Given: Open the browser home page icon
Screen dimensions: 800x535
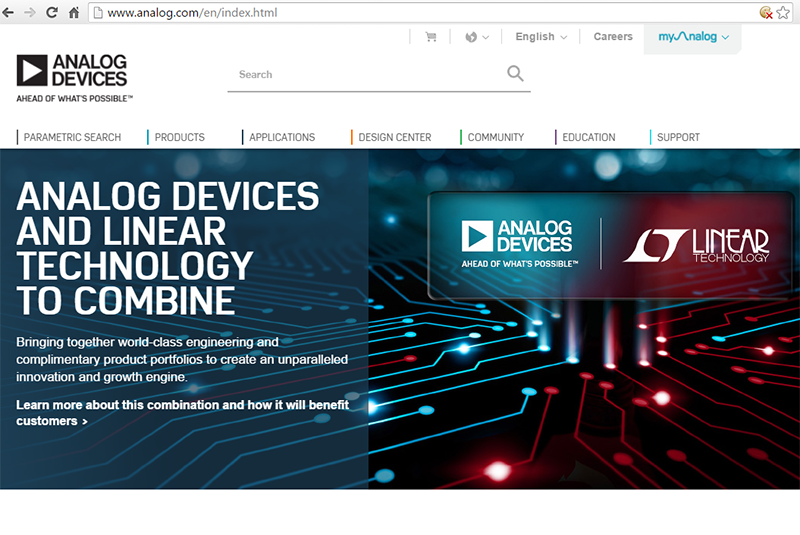Looking at the screenshot, I should [x=74, y=12].
